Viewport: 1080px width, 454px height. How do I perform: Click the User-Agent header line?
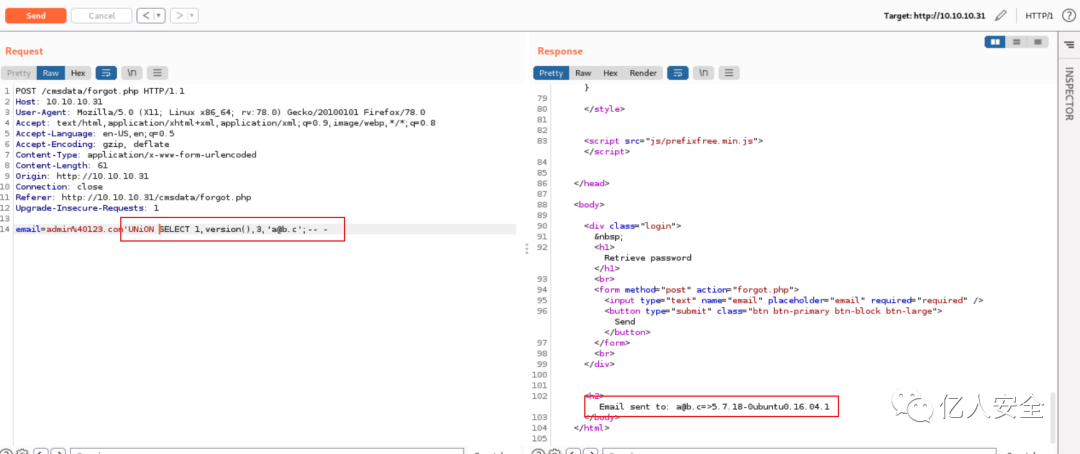[220, 112]
